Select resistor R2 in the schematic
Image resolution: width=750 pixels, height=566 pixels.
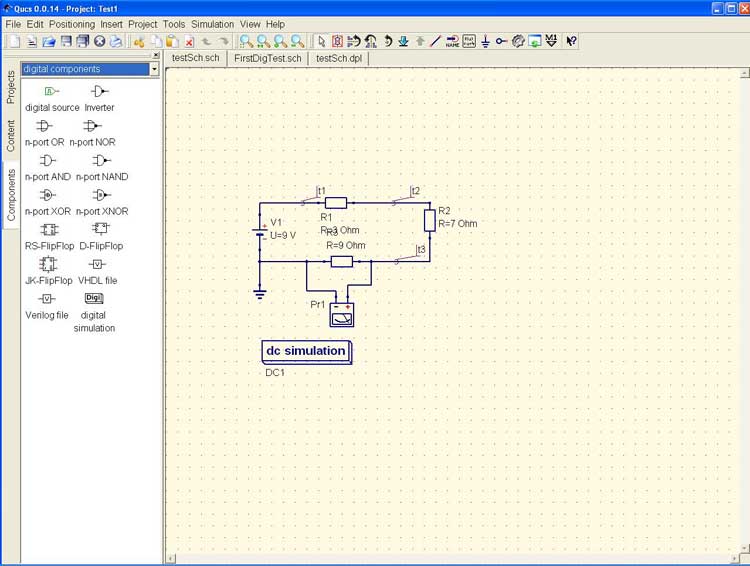coord(430,220)
